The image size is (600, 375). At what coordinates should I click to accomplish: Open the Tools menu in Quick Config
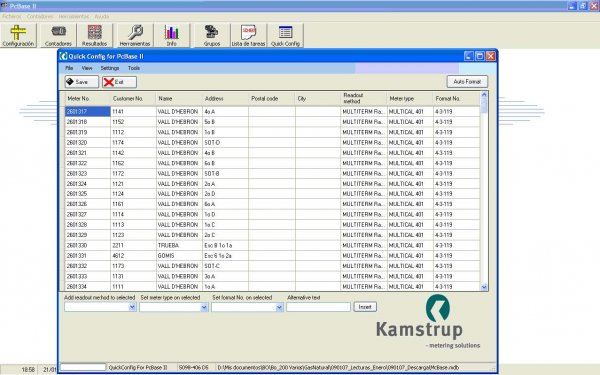[134, 68]
